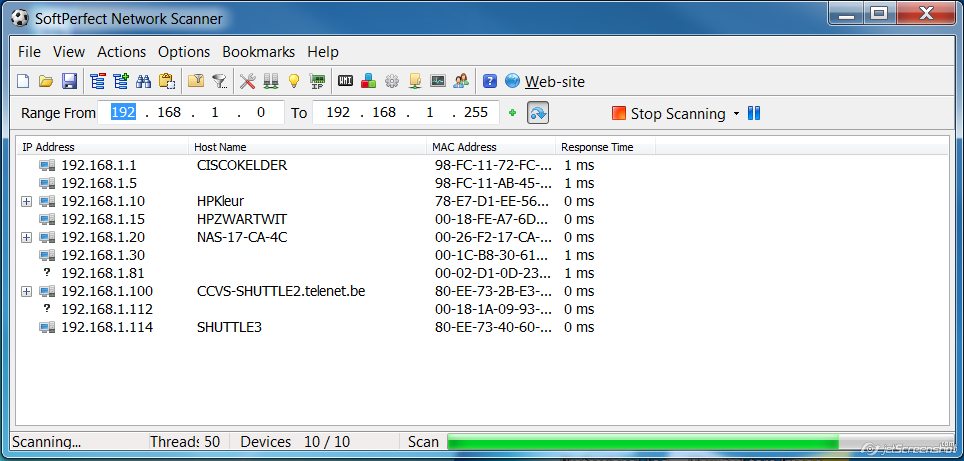
Task: Open the Web-site link
Action: (x=555, y=82)
